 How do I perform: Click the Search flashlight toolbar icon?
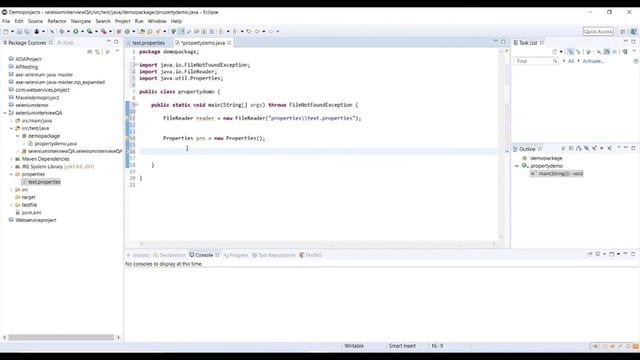(158, 31)
